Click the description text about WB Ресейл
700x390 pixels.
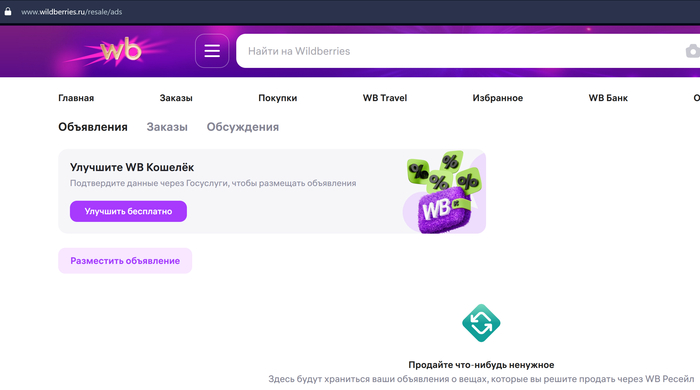coord(481,379)
